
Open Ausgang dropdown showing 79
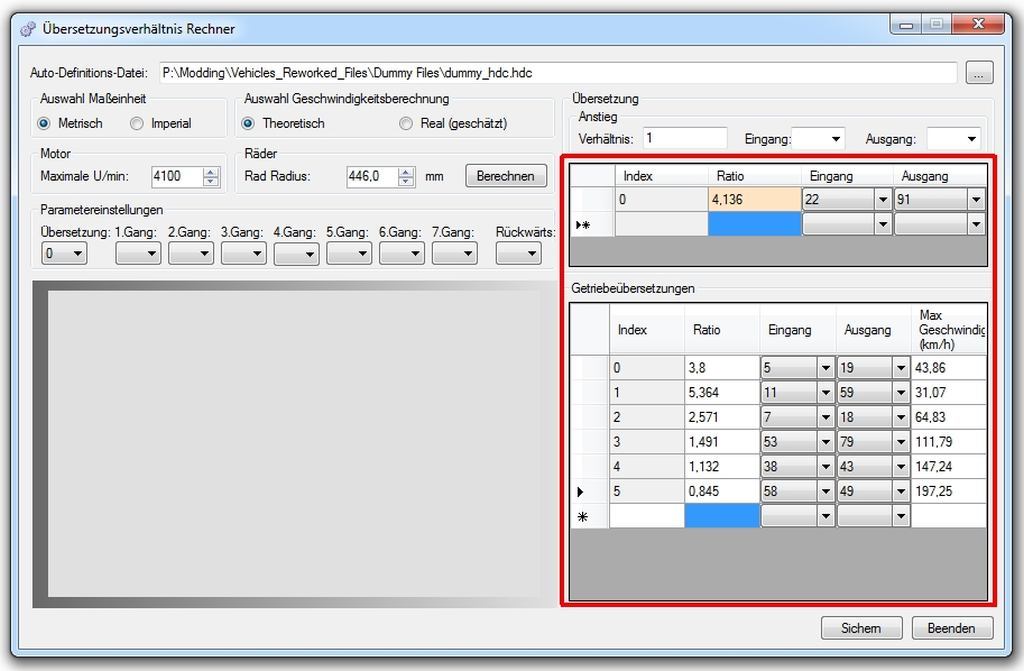(901, 442)
